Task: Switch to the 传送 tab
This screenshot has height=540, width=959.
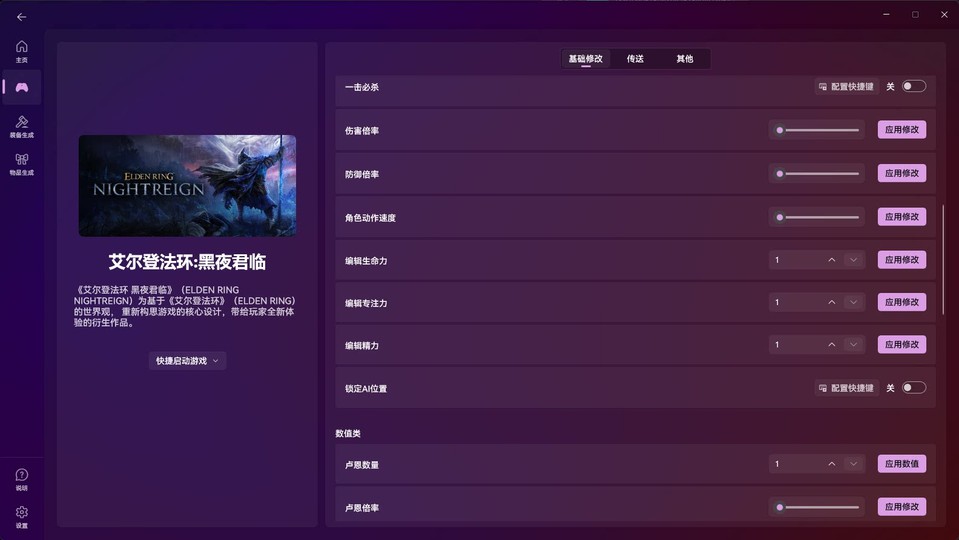Action: (x=635, y=59)
